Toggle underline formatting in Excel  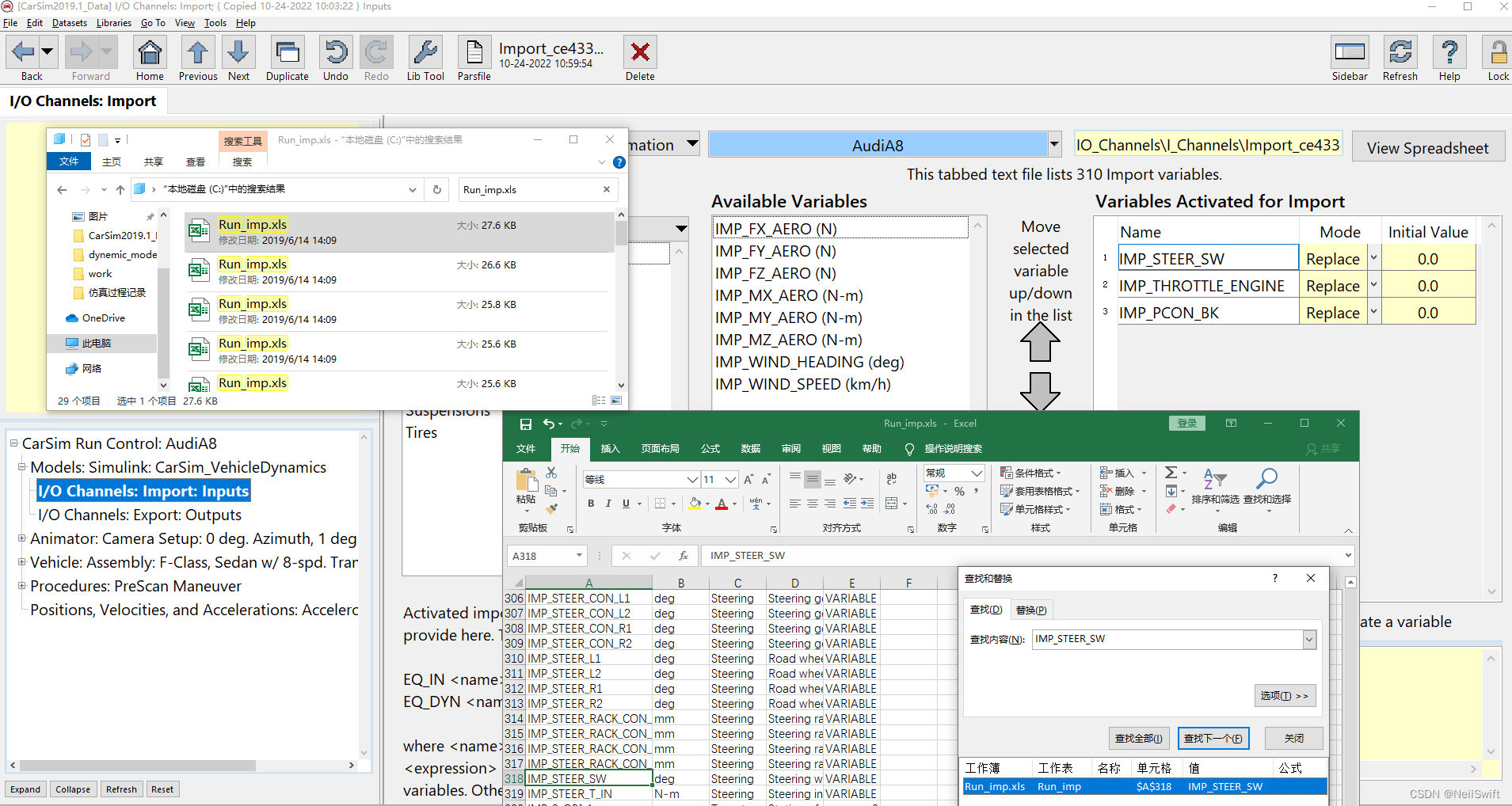(x=626, y=504)
